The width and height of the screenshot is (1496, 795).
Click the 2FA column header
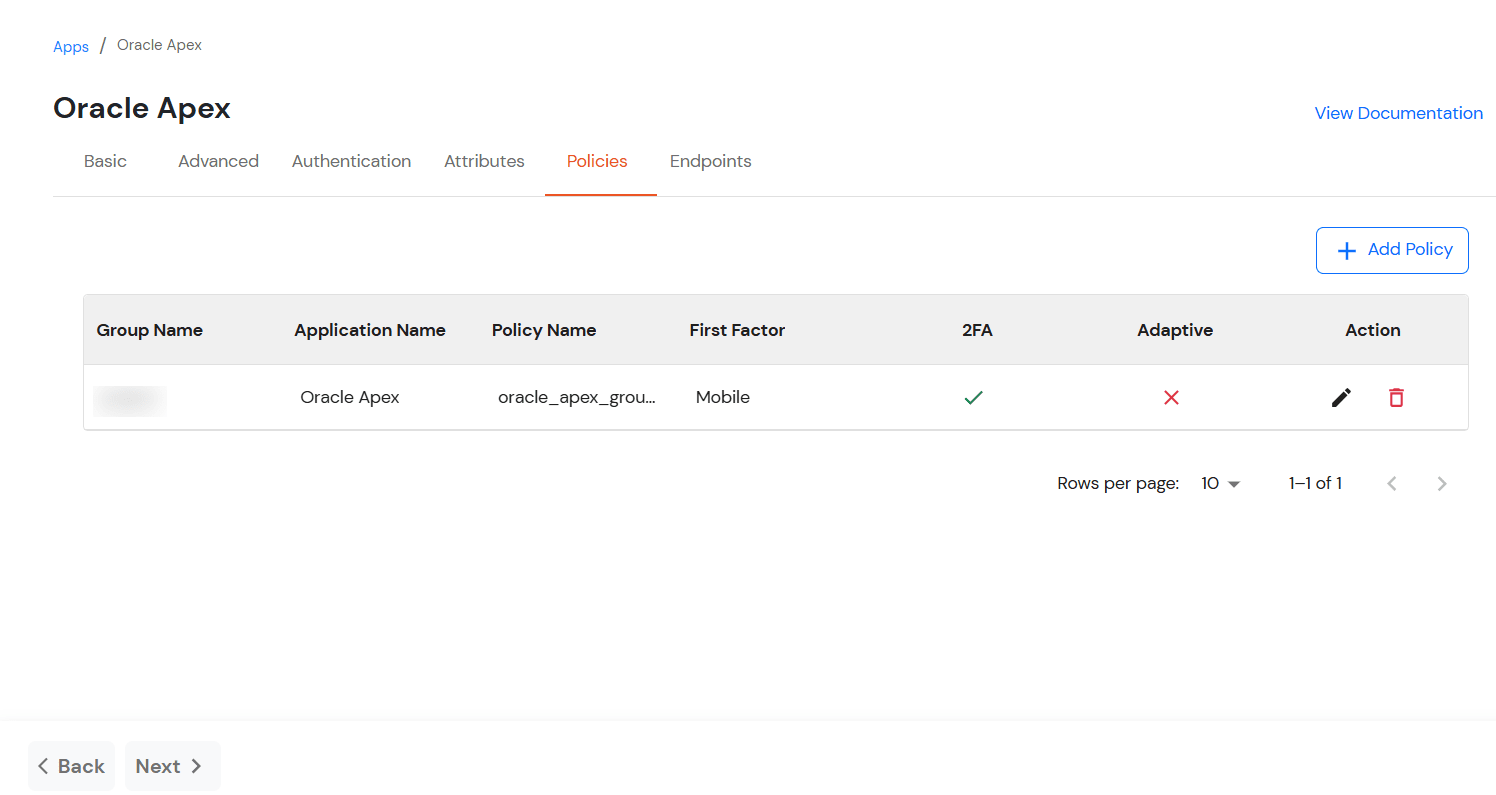(x=977, y=330)
